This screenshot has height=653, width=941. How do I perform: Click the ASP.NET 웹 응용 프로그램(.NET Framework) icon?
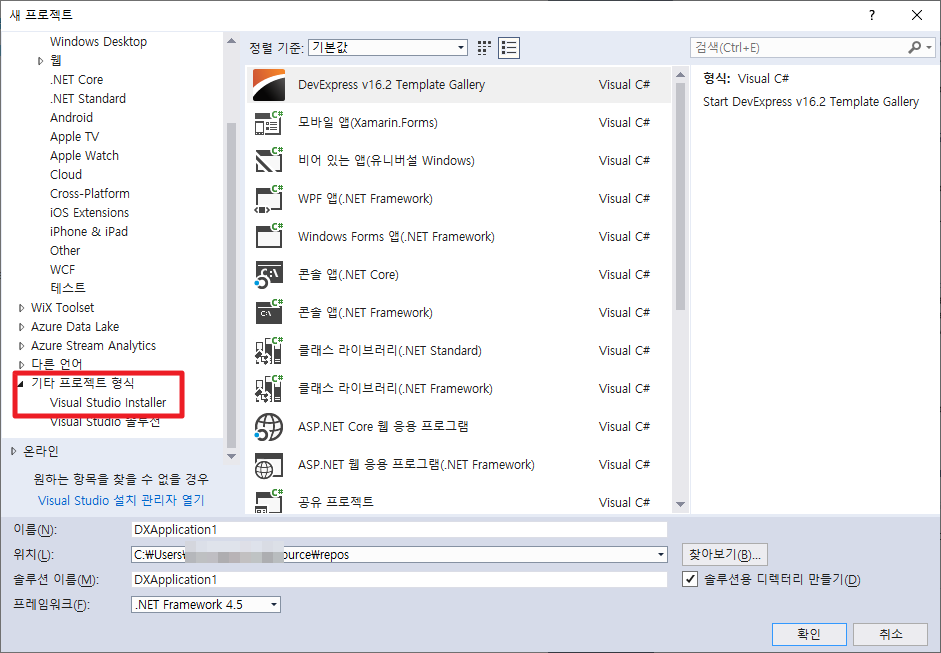(x=268, y=465)
